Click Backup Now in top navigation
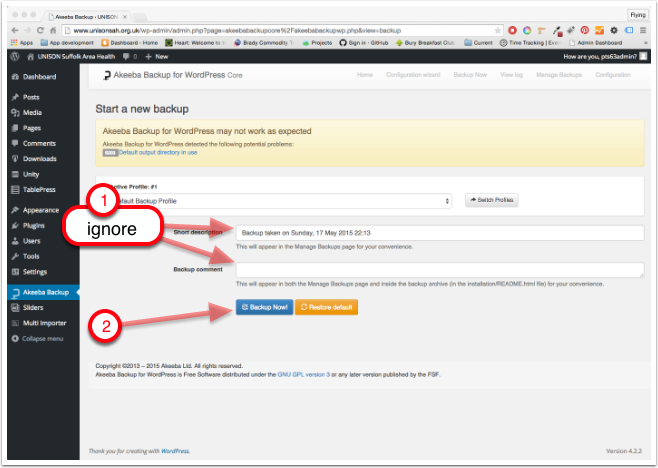This screenshot has height=468, width=658. click(x=470, y=75)
